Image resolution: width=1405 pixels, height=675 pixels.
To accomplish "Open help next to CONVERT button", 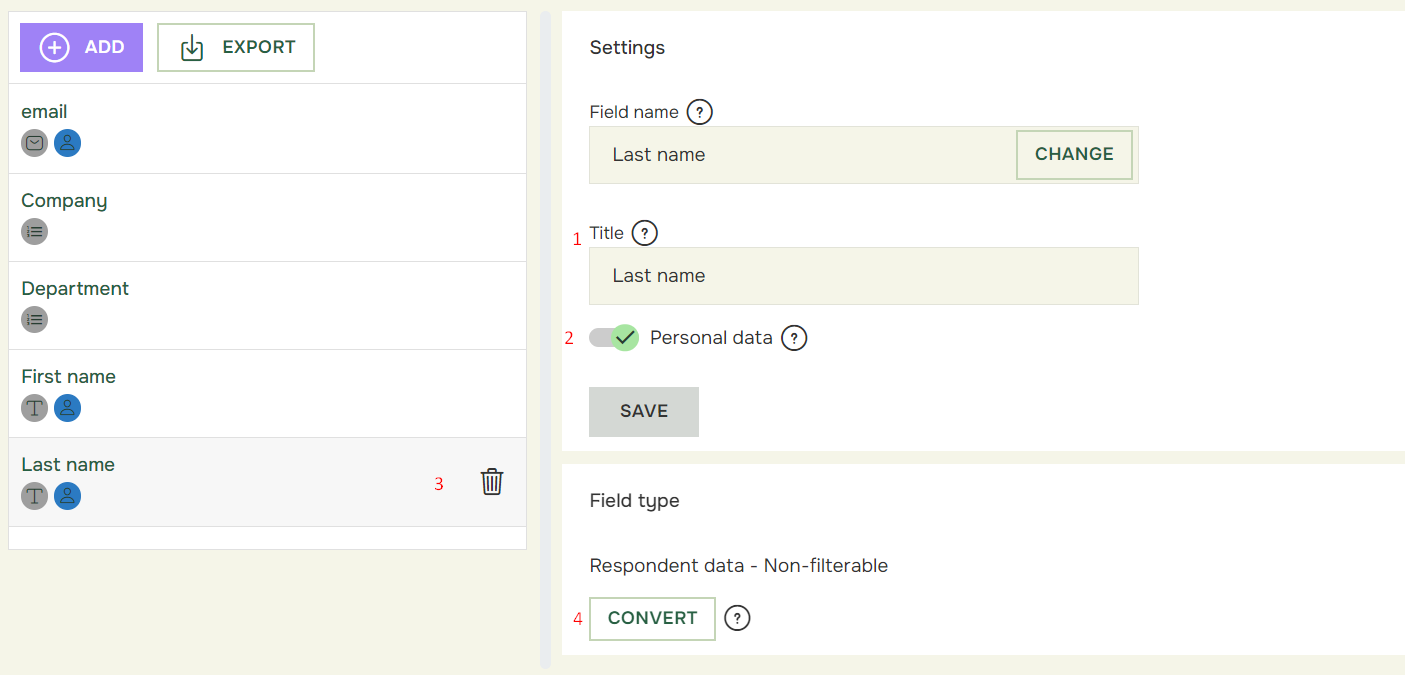I will point(737,618).
